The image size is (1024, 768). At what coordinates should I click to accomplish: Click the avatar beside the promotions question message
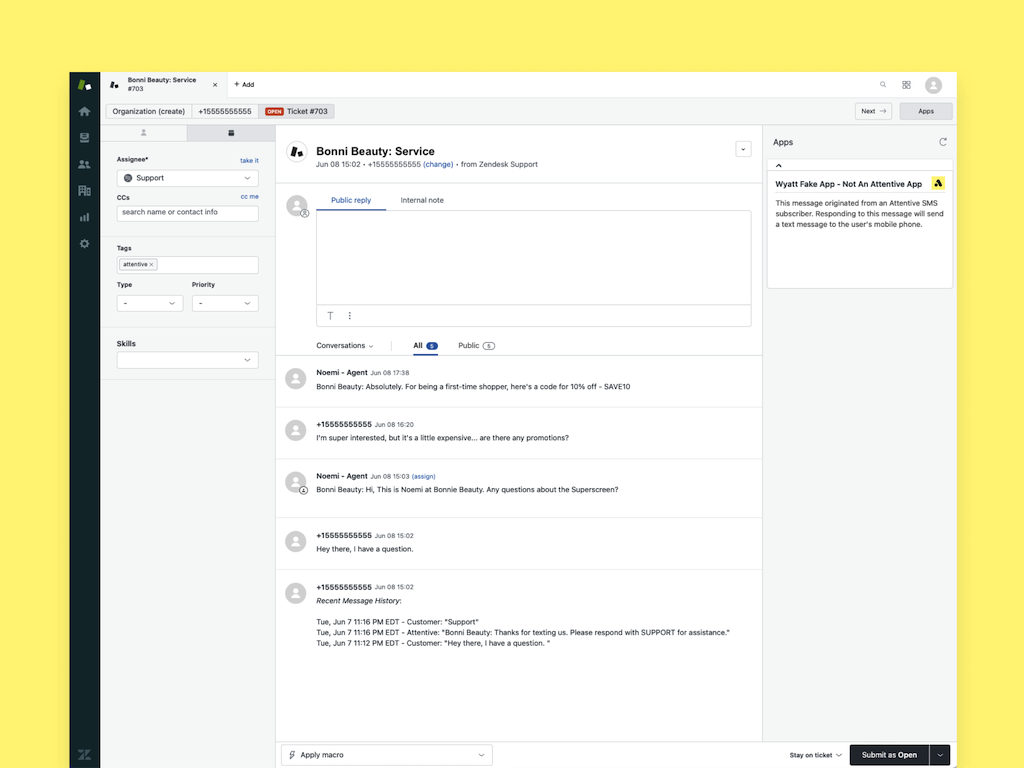pos(296,430)
